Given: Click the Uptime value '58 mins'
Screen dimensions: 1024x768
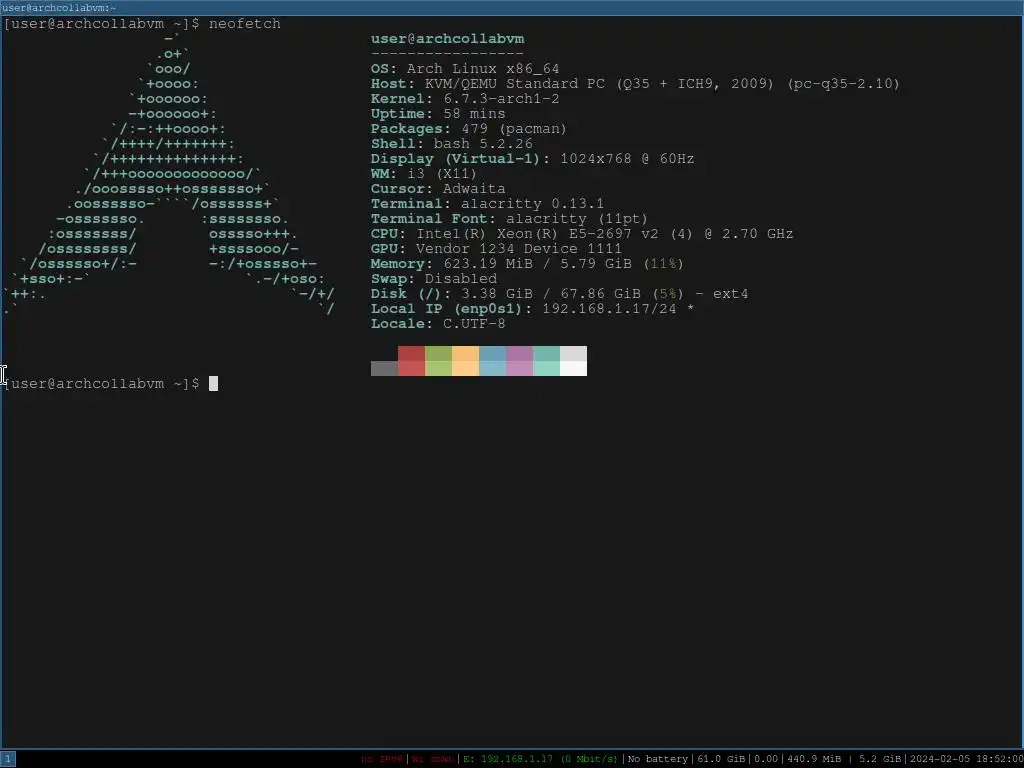Looking at the screenshot, I should tap(474, 114).
